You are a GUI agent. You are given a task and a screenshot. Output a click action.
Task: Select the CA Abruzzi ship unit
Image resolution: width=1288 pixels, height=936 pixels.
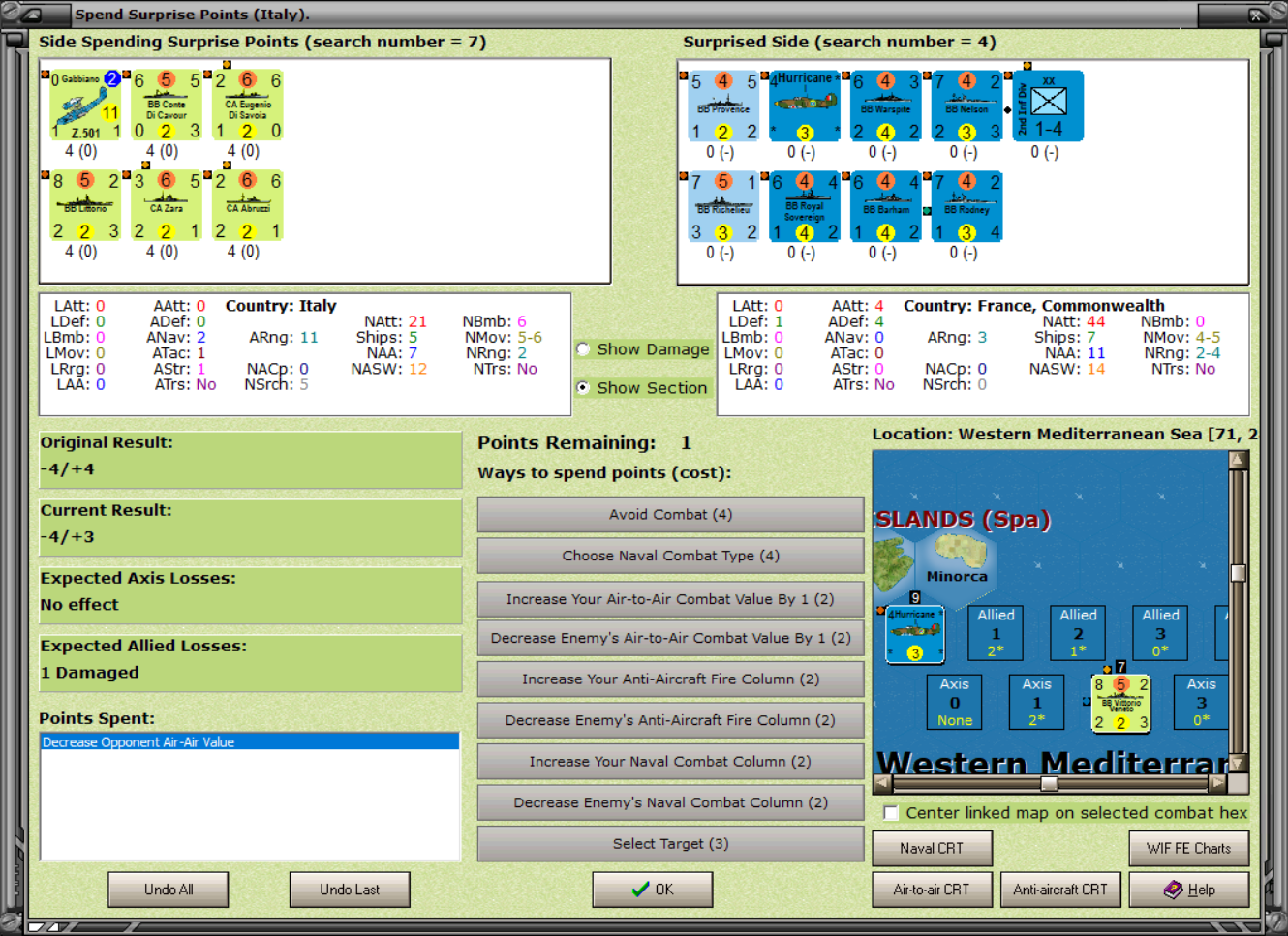(248, 206)
